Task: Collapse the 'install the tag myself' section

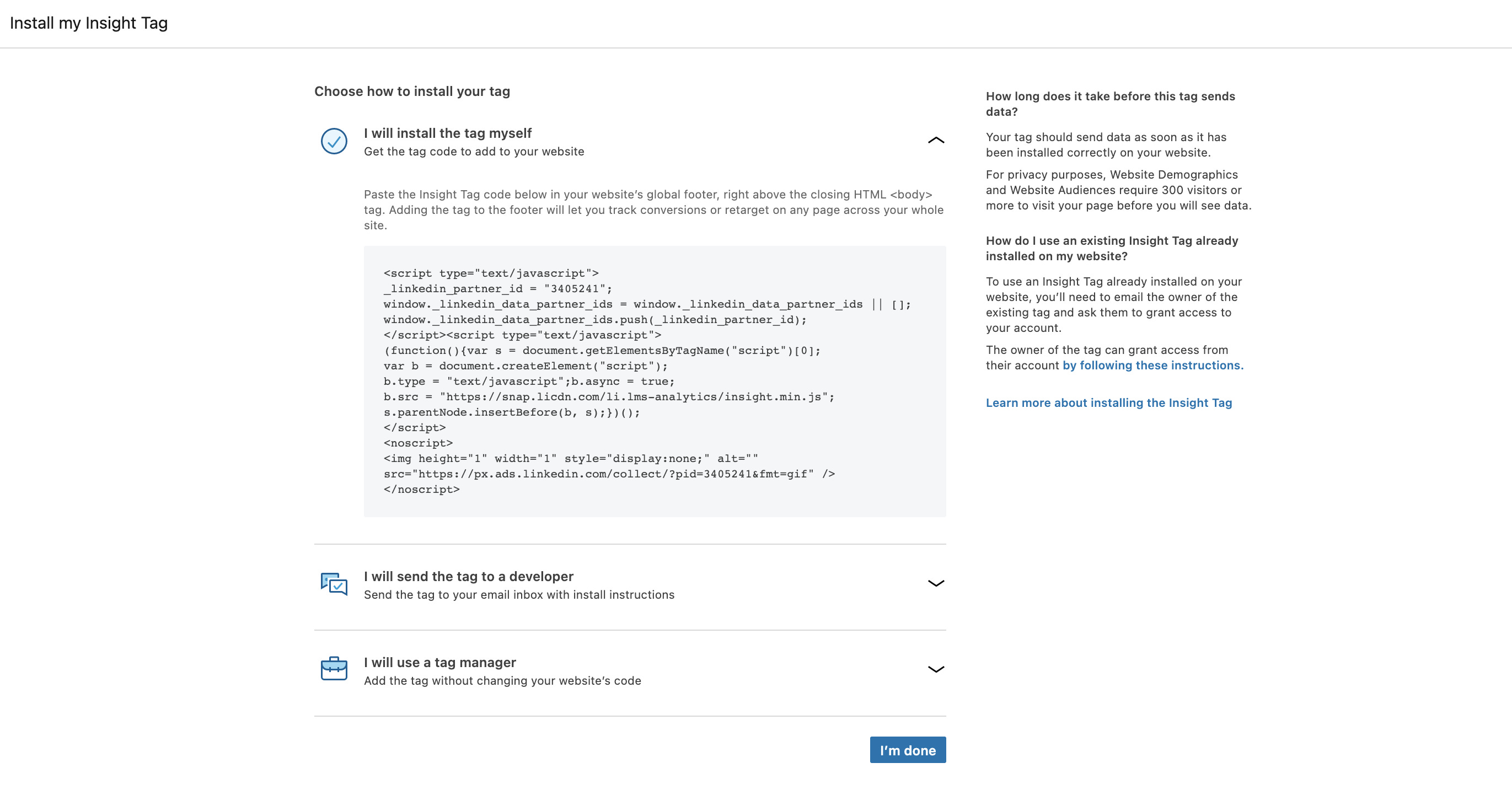Action: pos(936,140)
